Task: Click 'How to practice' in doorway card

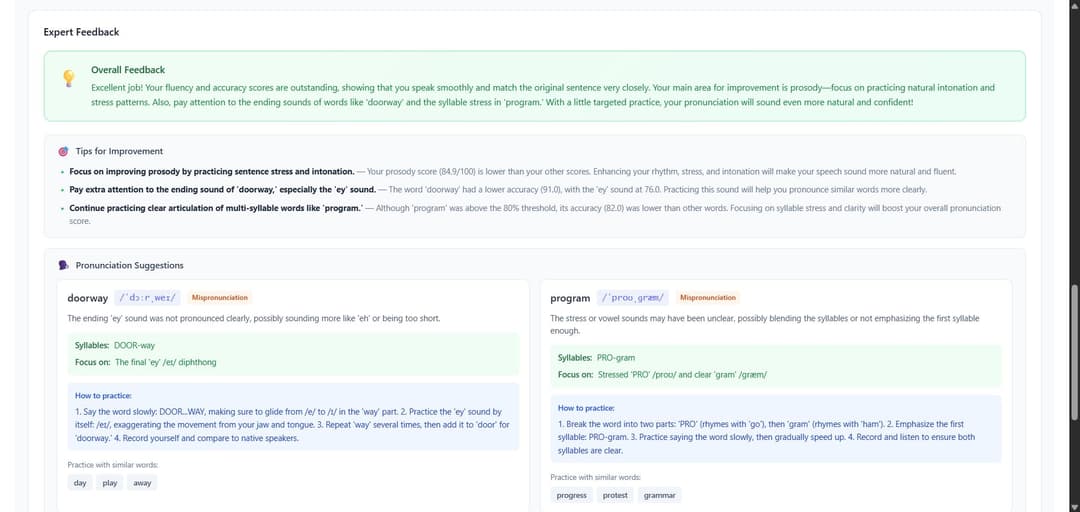Action: (103, 396)
